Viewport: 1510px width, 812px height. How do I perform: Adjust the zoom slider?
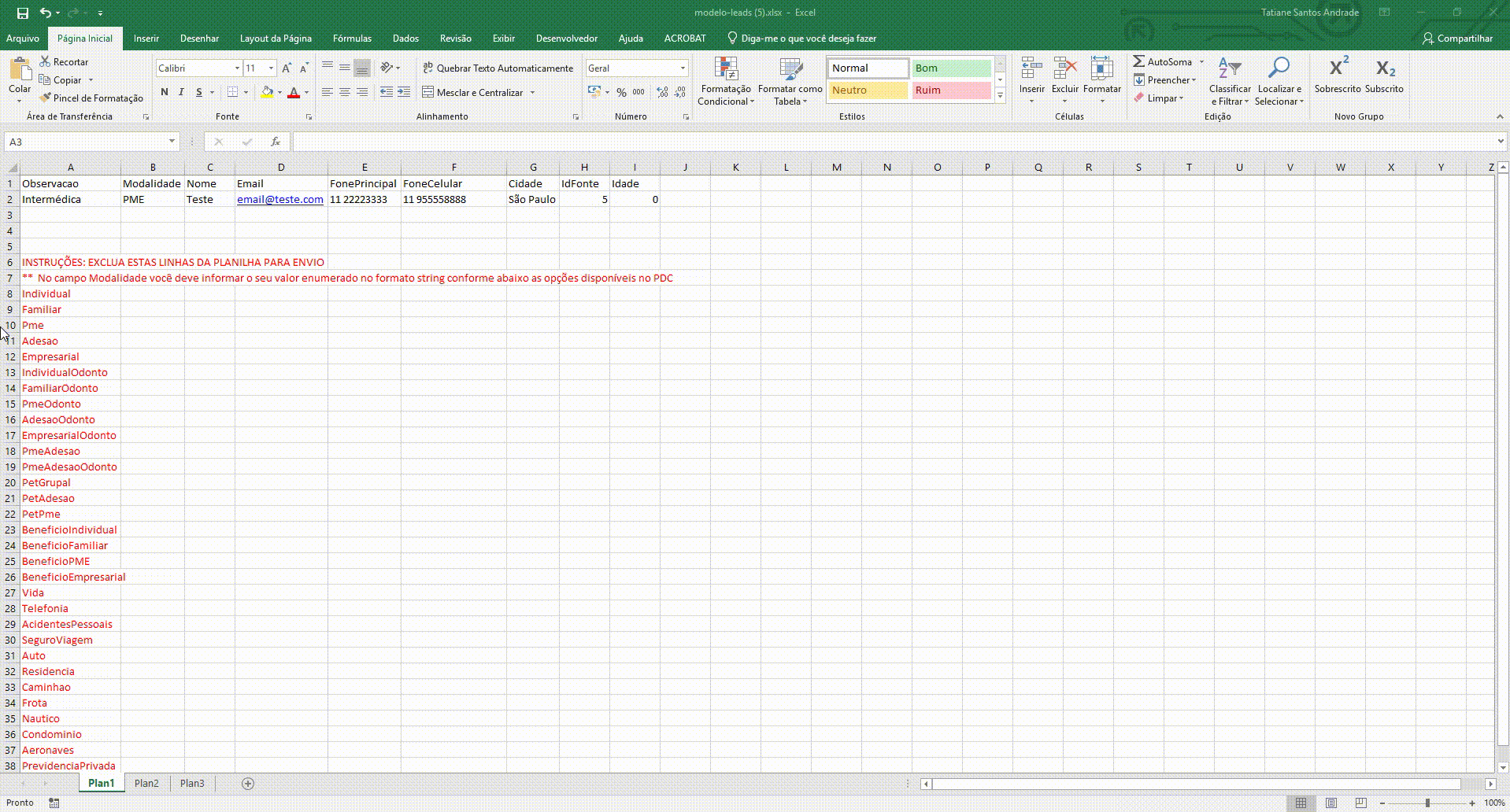1427,803
